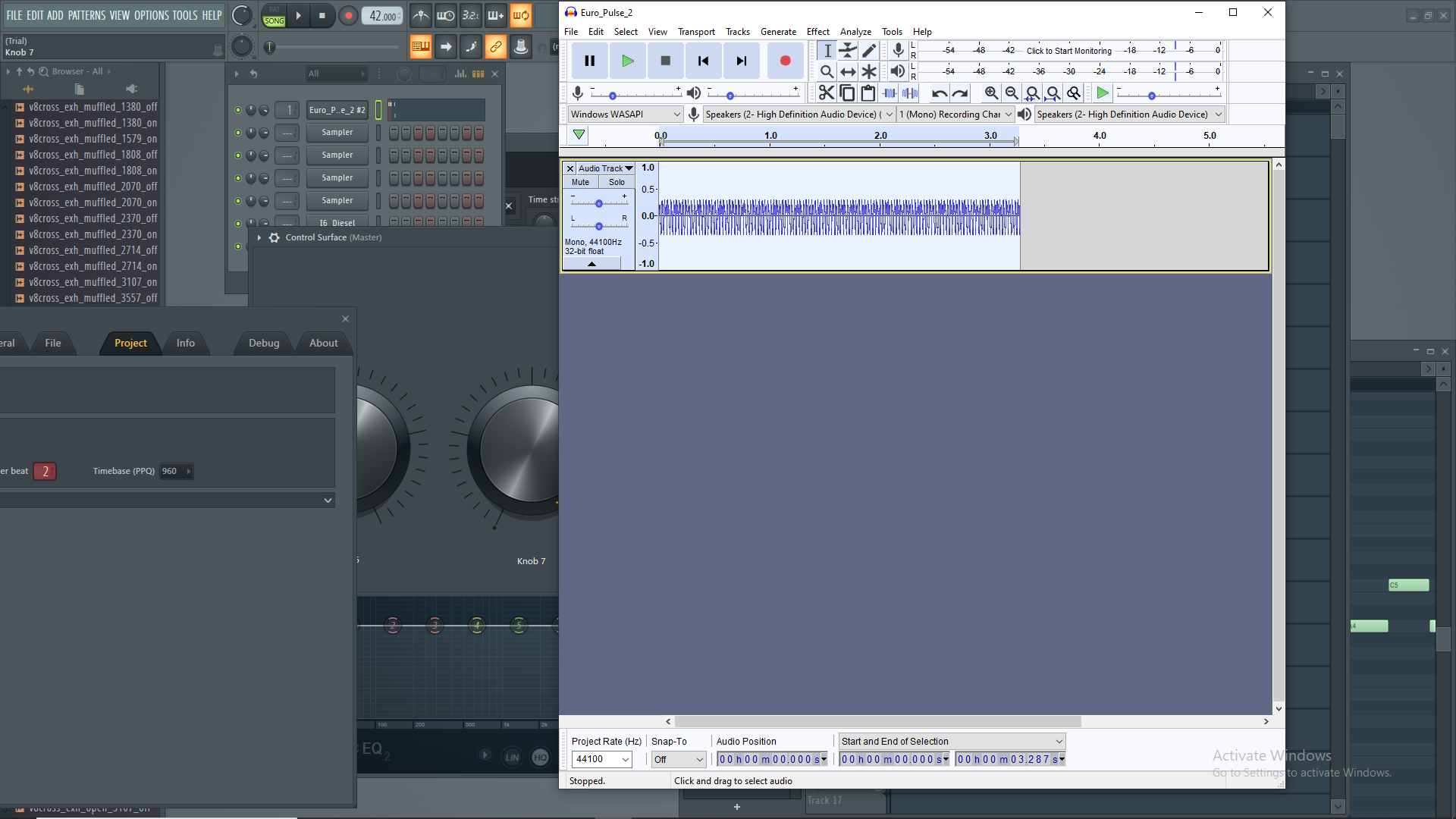This screenshot has height=819, width=1456.
Task: Open the Windows WASAPI host dropdown
Action: pos(626,114)
